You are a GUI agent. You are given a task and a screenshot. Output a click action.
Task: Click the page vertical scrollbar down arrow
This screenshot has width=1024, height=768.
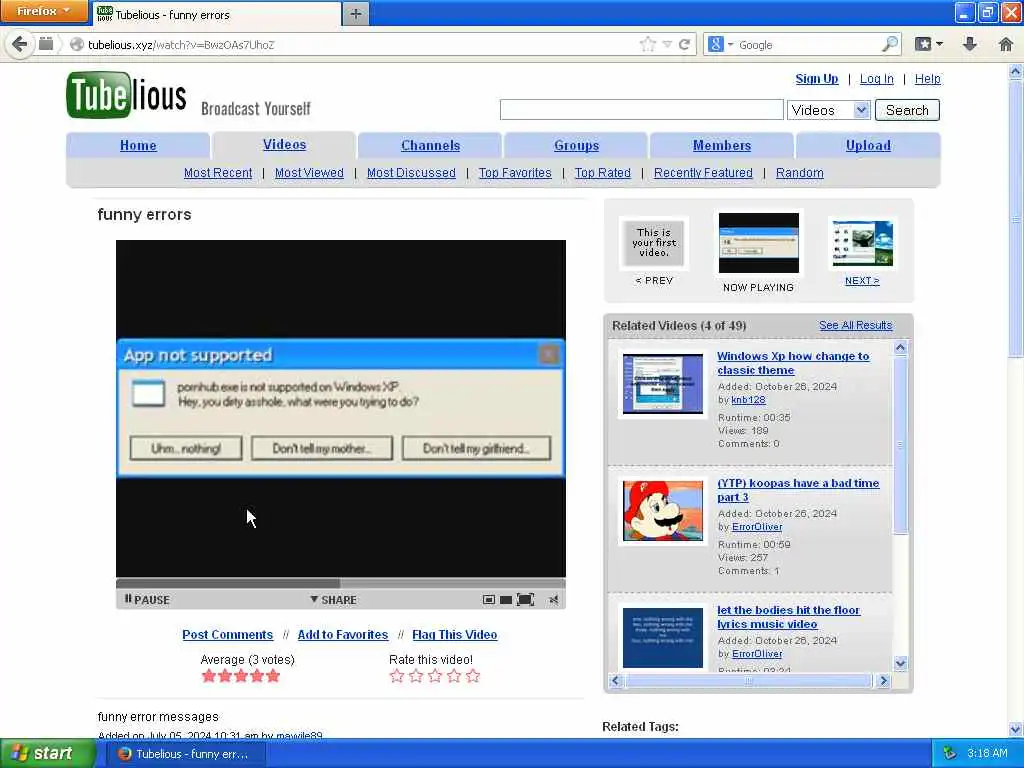[1016, 729]
